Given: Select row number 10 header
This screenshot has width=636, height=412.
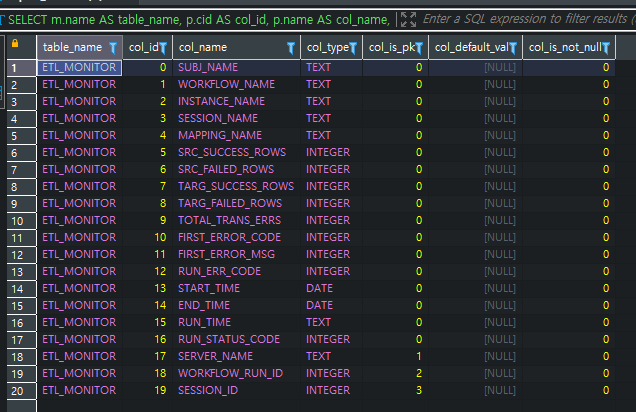Looking at the screenshot, I should coord(21,221).
